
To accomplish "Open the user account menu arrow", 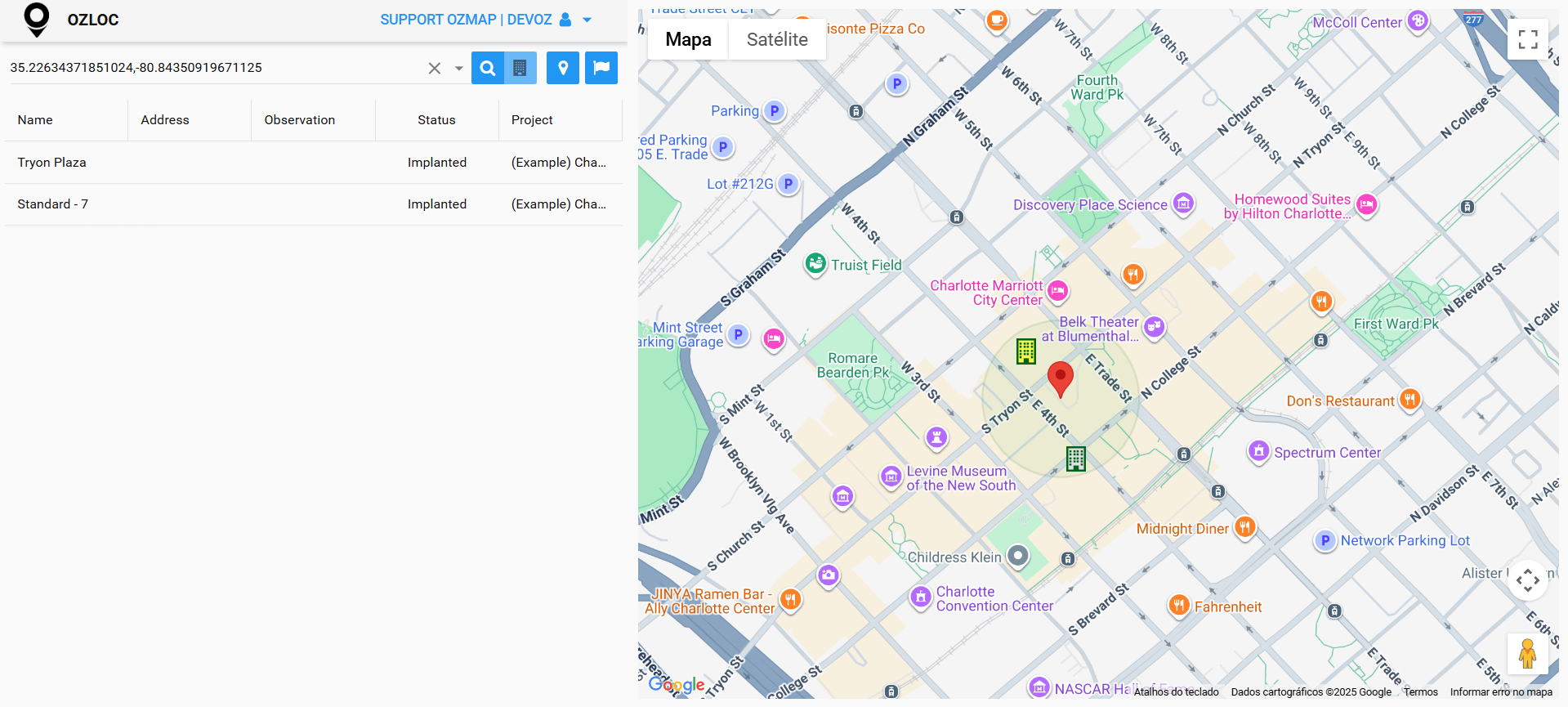I will tap(587, 20).
